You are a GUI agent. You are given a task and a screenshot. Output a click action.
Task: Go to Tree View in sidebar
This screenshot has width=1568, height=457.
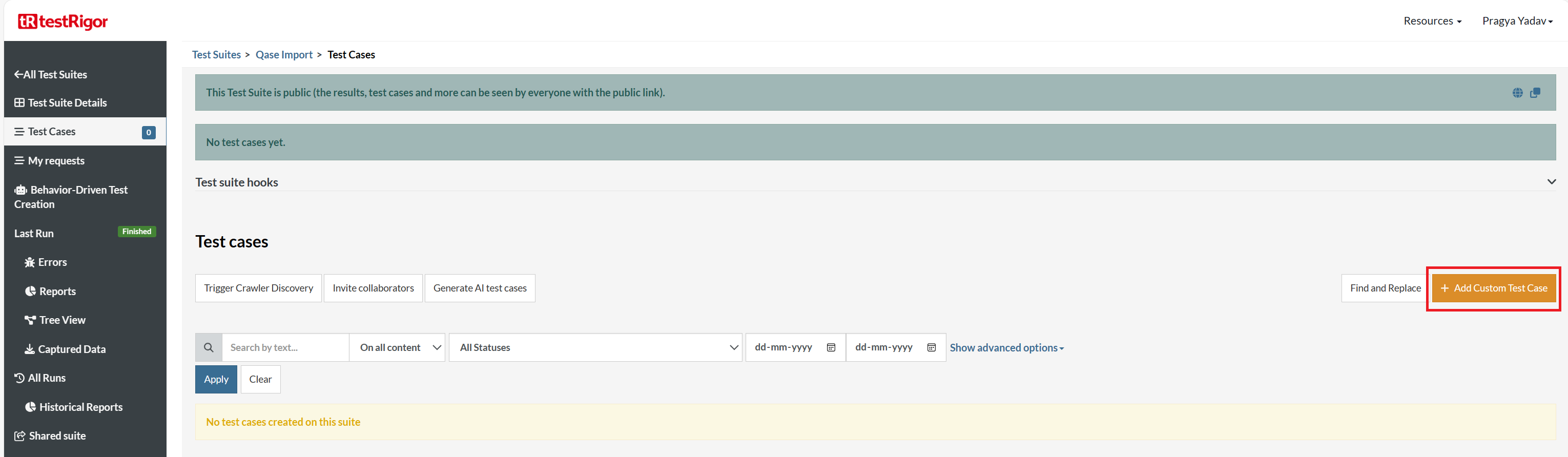point(62,320)
